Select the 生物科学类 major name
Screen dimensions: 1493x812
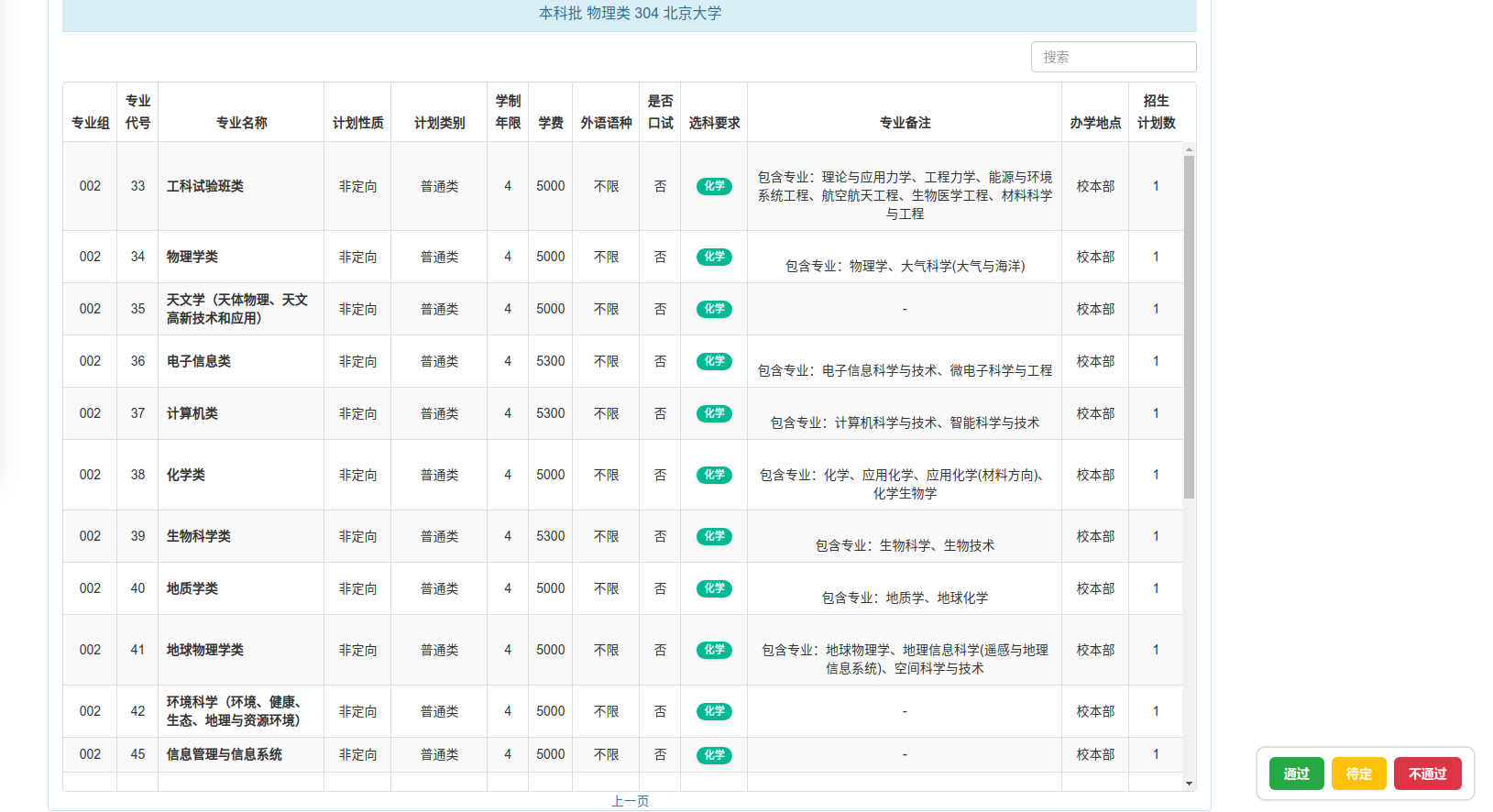point(199,536)
